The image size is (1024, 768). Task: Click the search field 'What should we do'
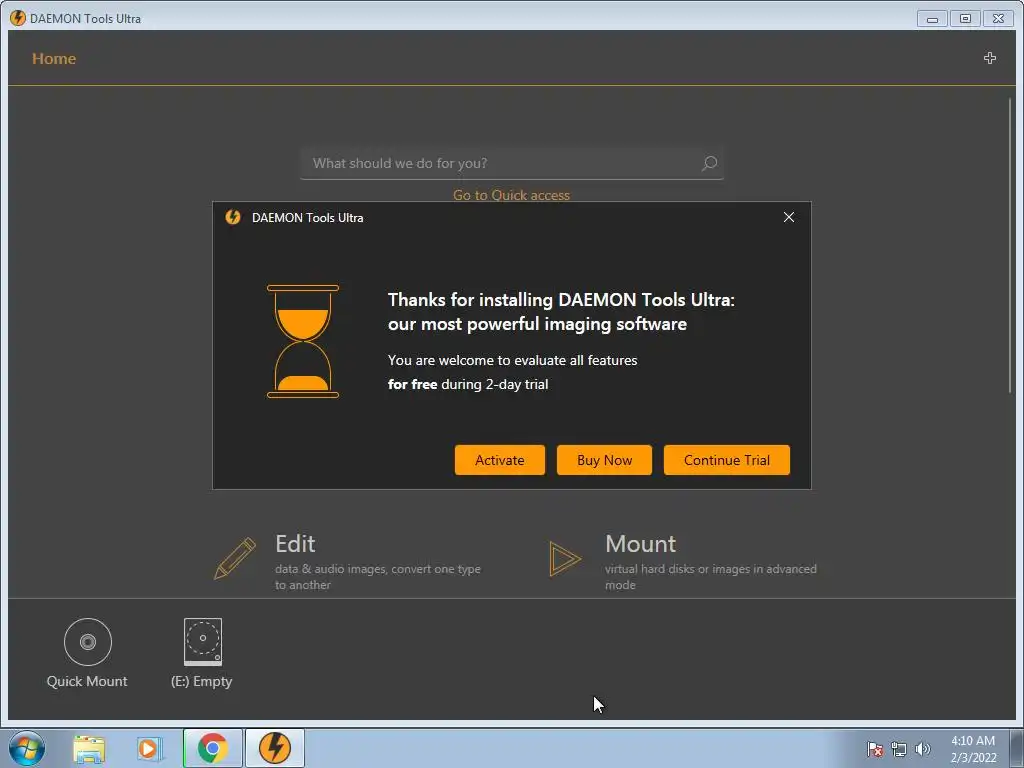511,163
